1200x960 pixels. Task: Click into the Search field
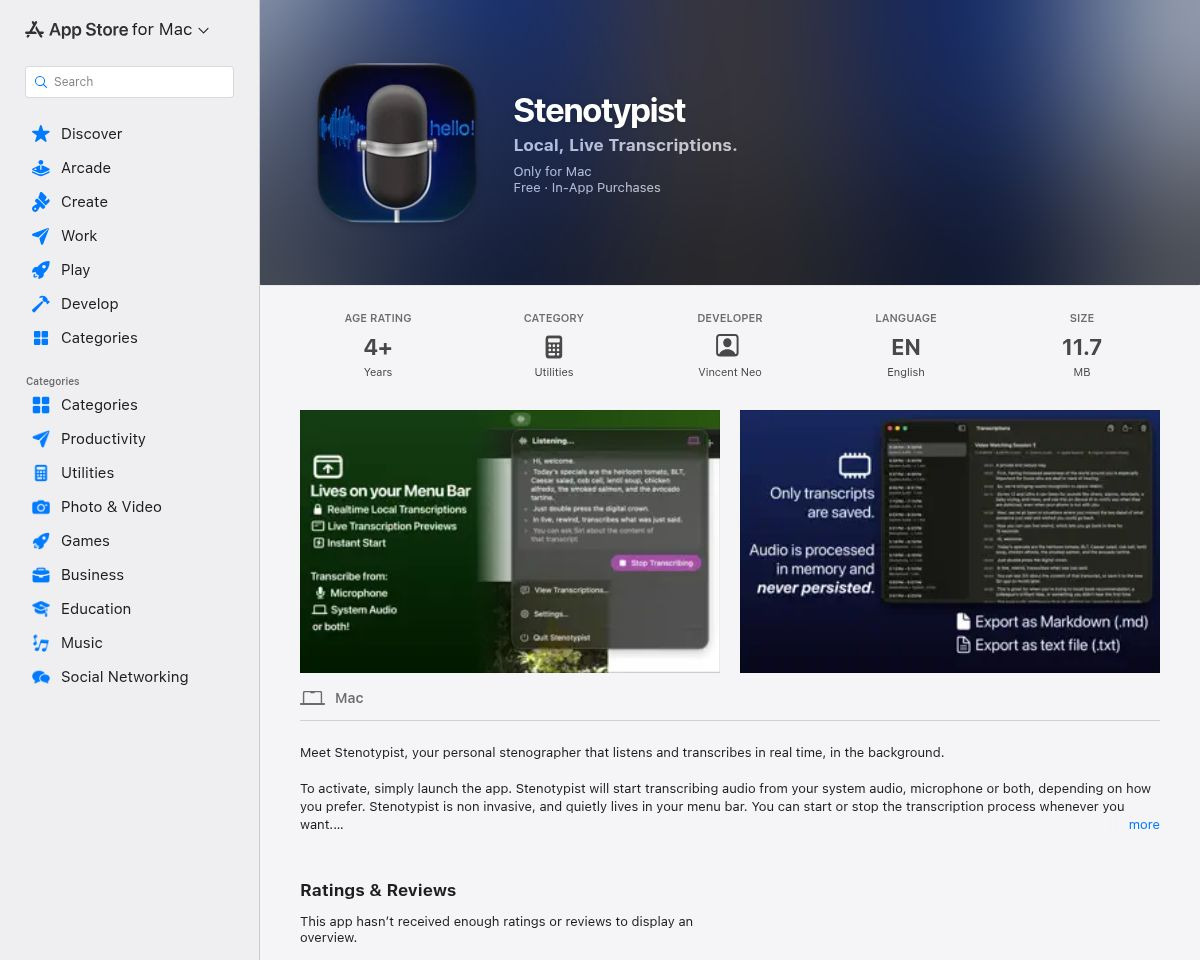129,82
